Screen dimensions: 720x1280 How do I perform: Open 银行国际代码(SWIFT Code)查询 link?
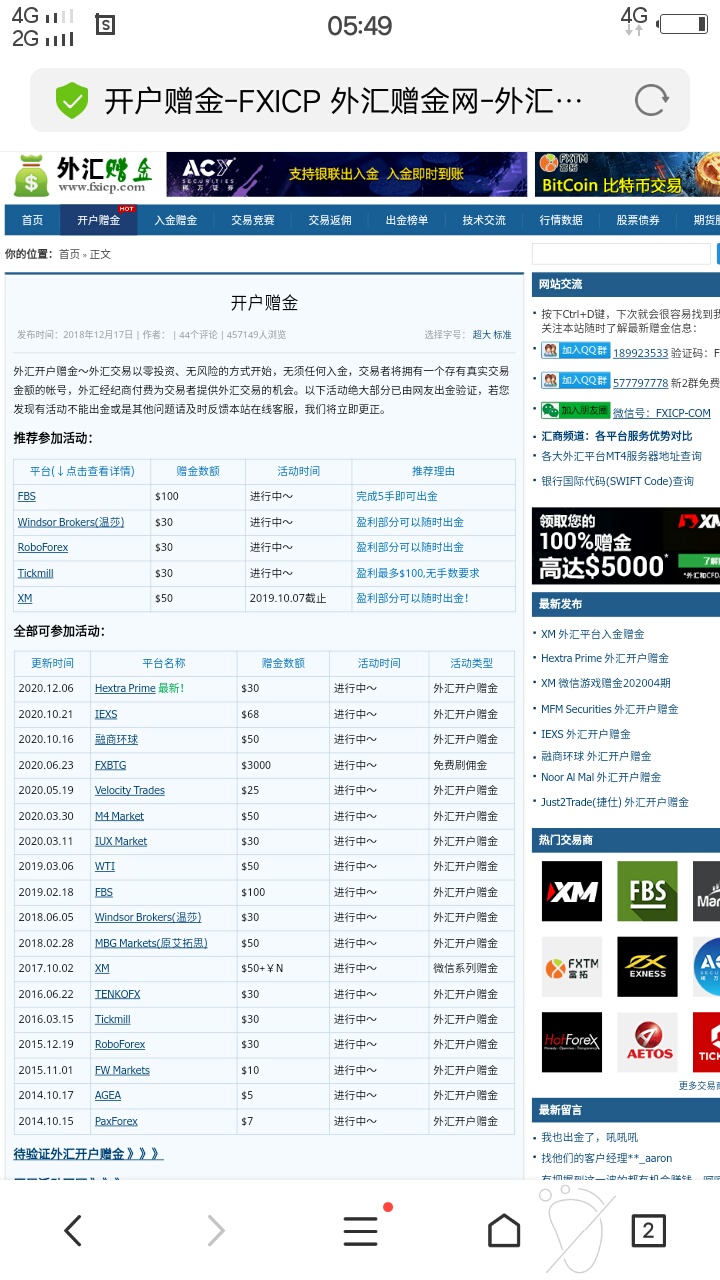(x=617, y=481)
